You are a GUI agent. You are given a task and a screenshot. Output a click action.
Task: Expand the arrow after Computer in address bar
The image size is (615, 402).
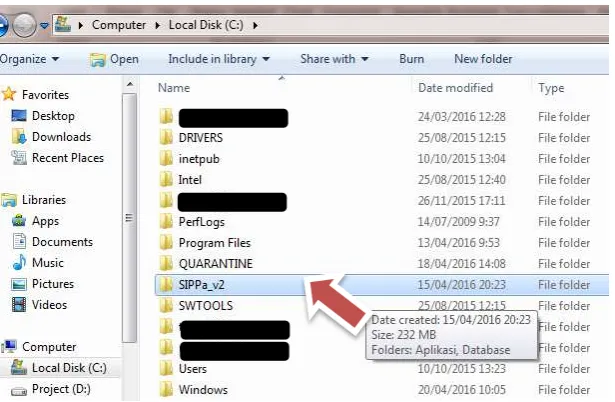[x=158, y=25]
